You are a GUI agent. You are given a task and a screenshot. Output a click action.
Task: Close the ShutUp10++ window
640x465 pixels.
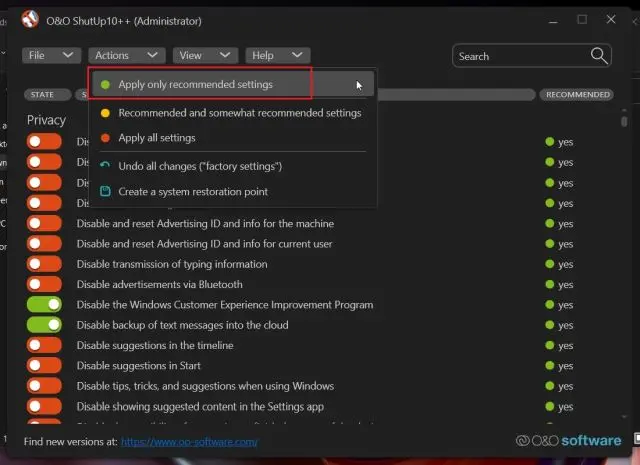click(611, 19)
